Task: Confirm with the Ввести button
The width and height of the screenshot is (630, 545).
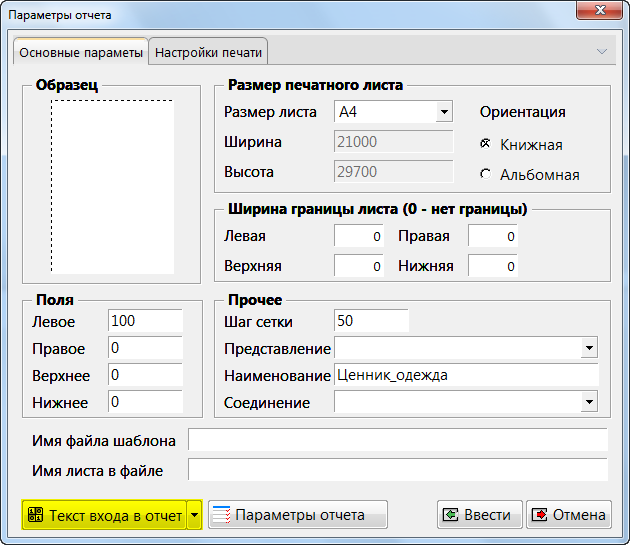Action: tap(480, 514)
